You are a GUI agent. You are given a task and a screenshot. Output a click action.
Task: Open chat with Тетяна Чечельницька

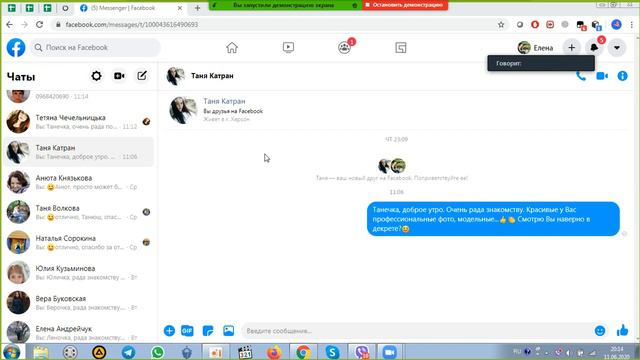click(78, 122)
